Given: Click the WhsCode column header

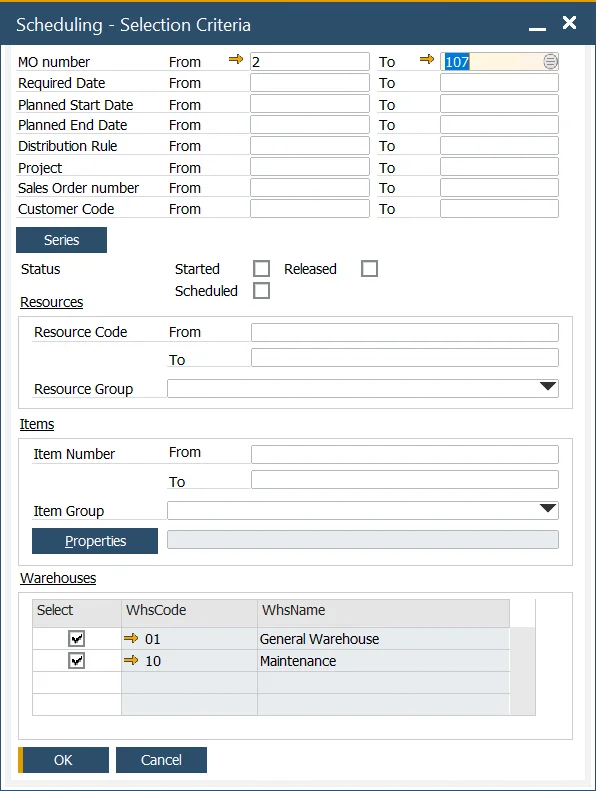Looking at the screenshot, I should (x=189, y=613).
